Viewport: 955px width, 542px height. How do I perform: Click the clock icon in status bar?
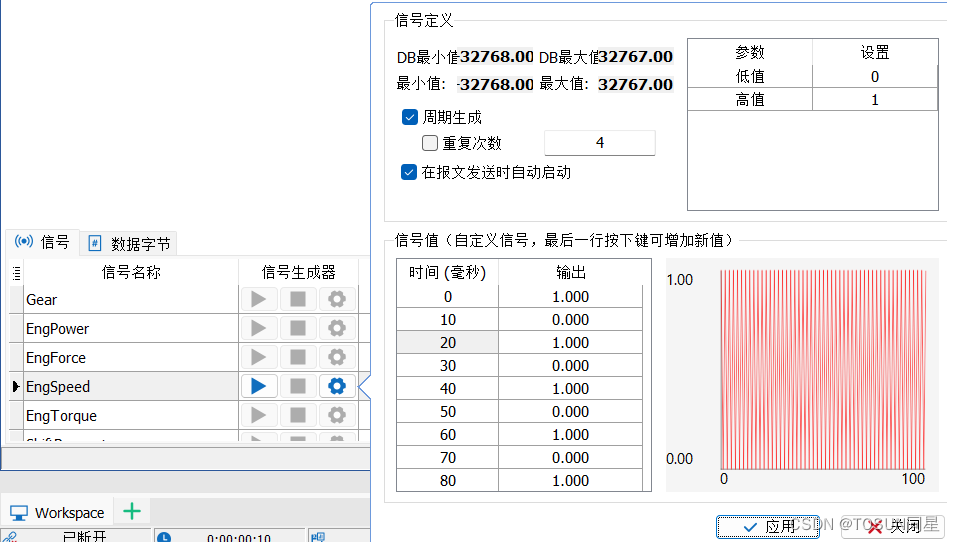(164, 537)
